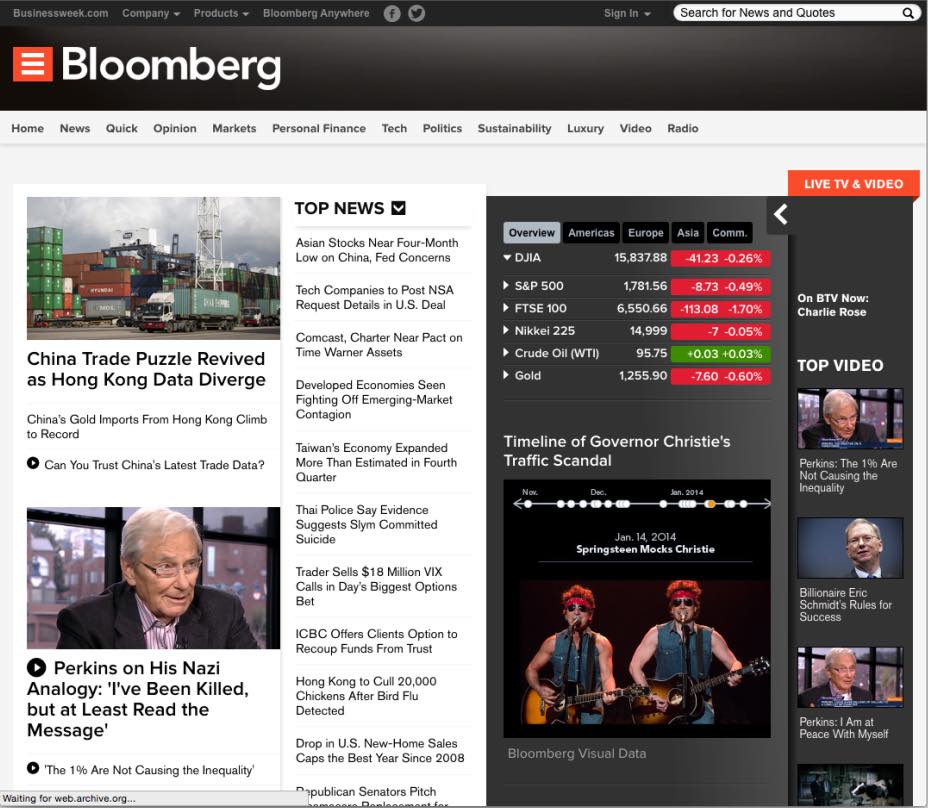Image resolution: width=928 pixels, height=808 pixels.
Task: Click the search magnifier icon
Action: tap(907, 13)
